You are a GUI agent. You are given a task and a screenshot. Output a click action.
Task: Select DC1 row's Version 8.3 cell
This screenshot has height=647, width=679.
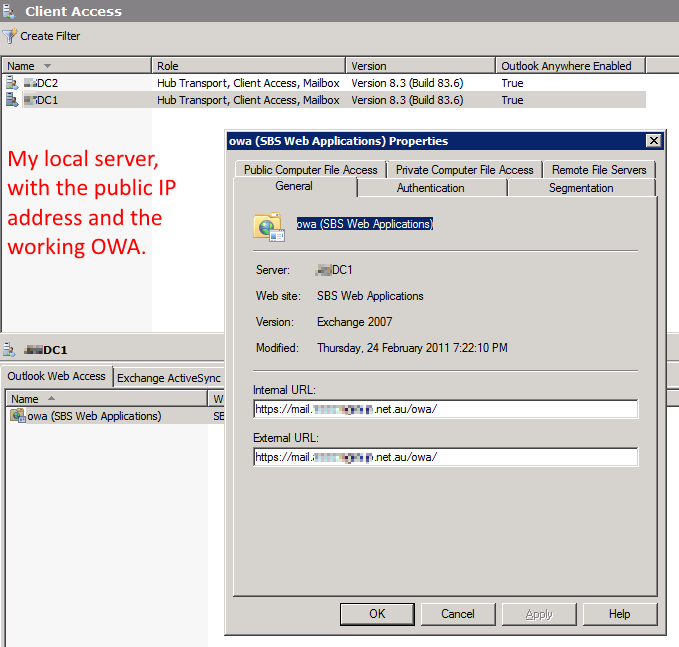coord(407,100)
